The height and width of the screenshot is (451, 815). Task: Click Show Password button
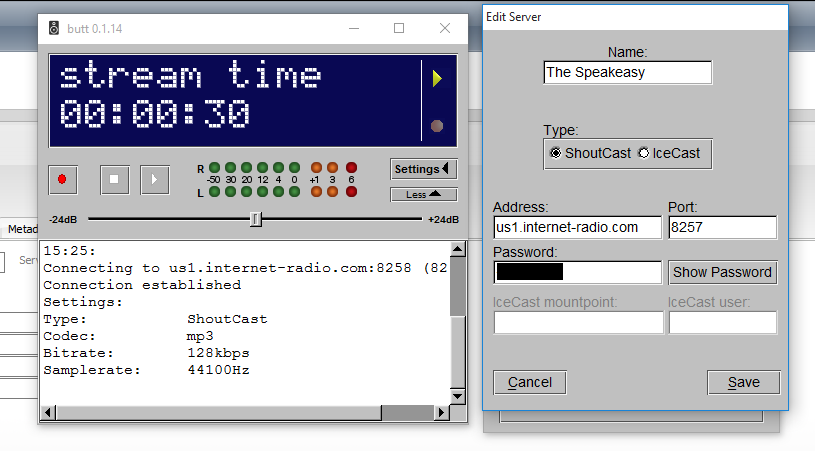[722, 272]
